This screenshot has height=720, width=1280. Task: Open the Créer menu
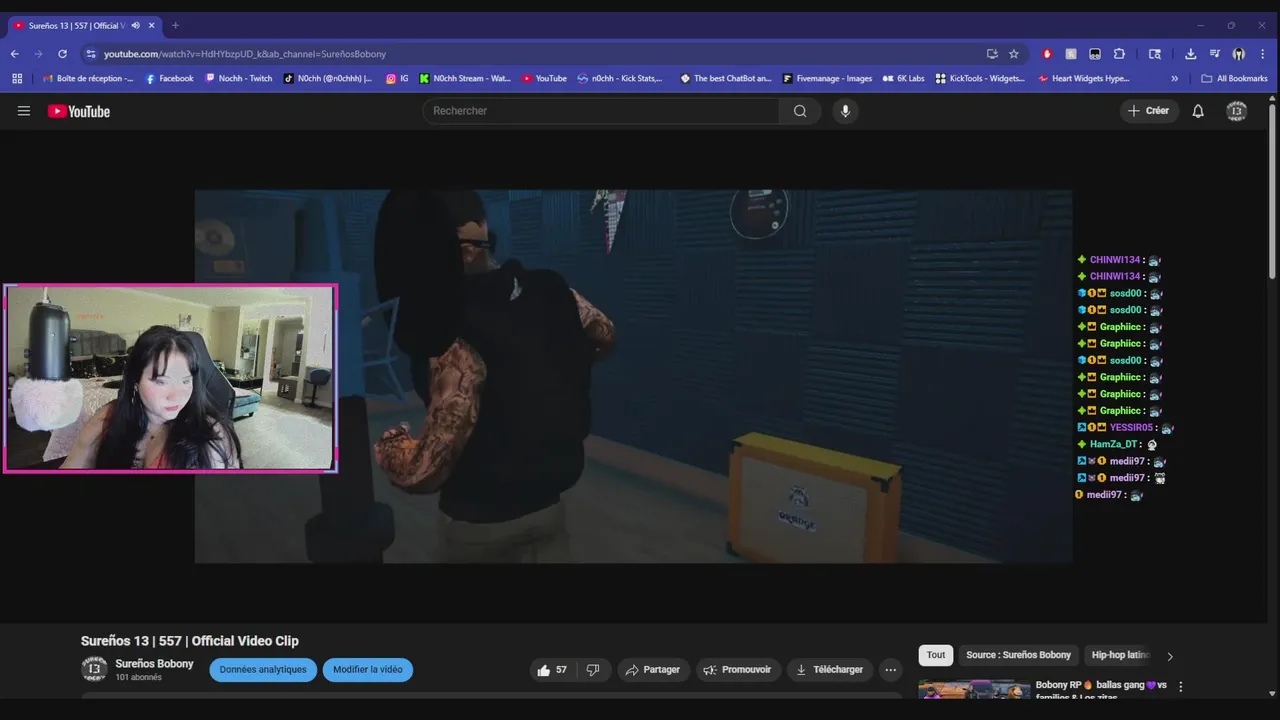[x=1149, y=111]
